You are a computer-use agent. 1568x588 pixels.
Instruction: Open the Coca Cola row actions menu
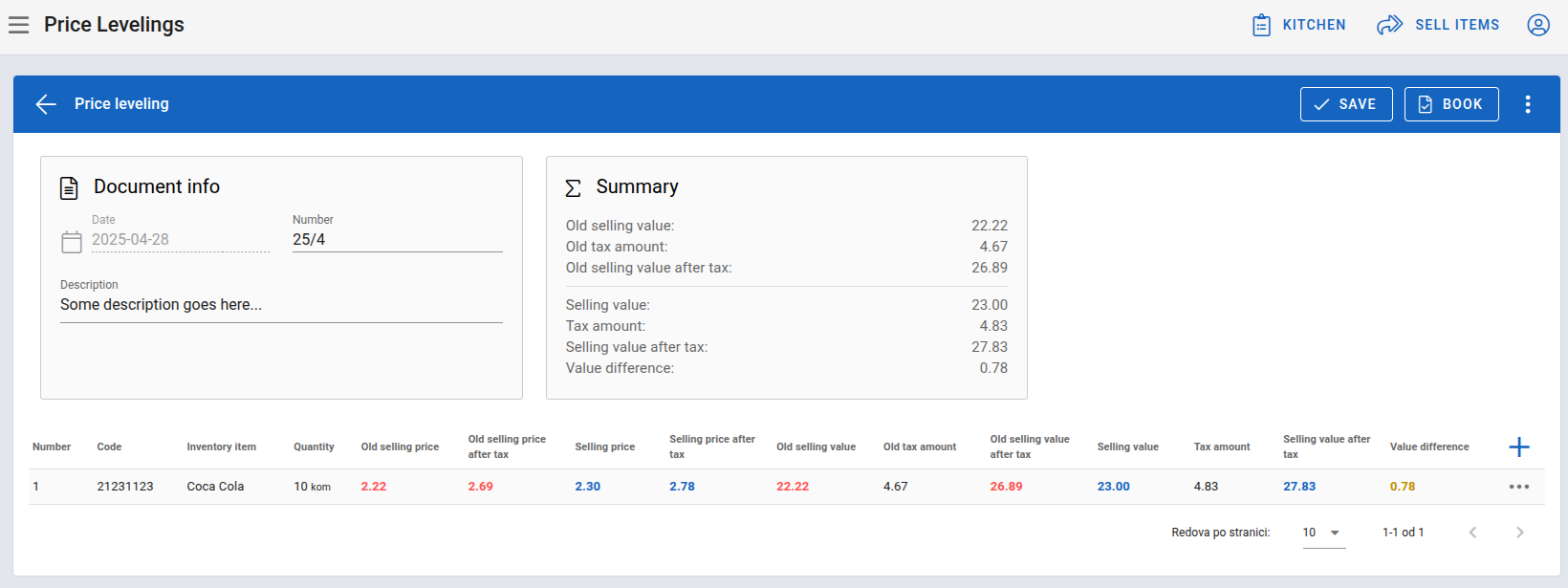pos(1519,487)
